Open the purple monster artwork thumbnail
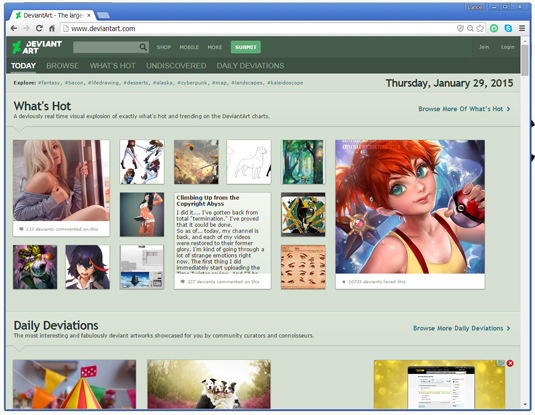Screen dimensions: 535x415 [x=35, y=267]
